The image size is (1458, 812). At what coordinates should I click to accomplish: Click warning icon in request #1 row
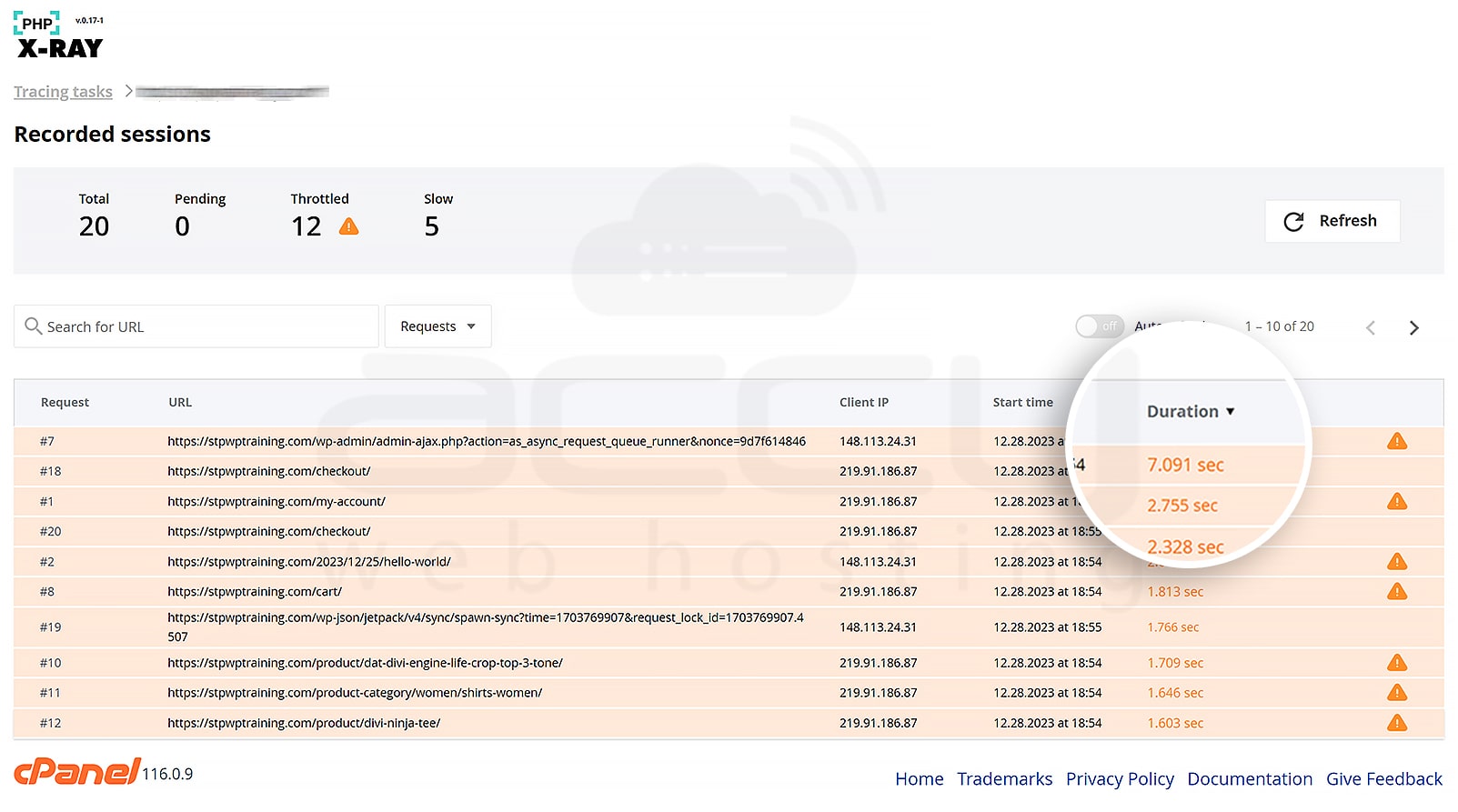1397,502
